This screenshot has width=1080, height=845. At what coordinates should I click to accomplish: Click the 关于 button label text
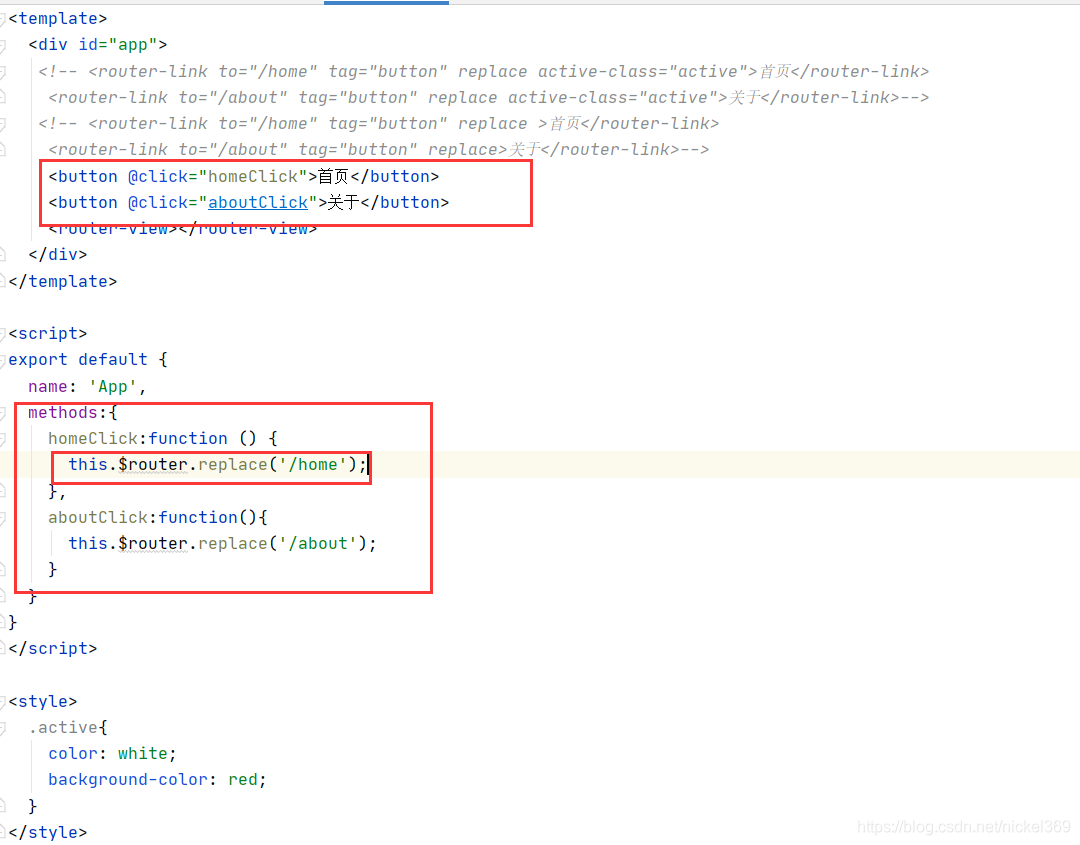344,203
